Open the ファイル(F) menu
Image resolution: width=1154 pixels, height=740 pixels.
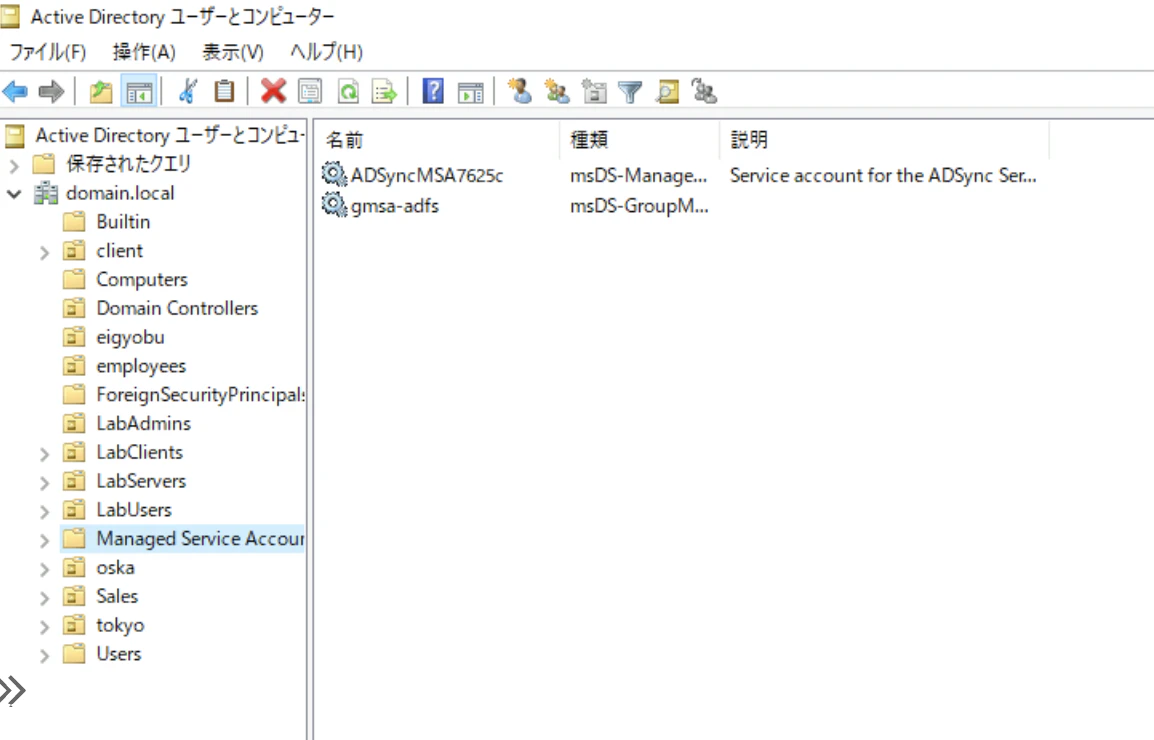(x=48, y=52)
